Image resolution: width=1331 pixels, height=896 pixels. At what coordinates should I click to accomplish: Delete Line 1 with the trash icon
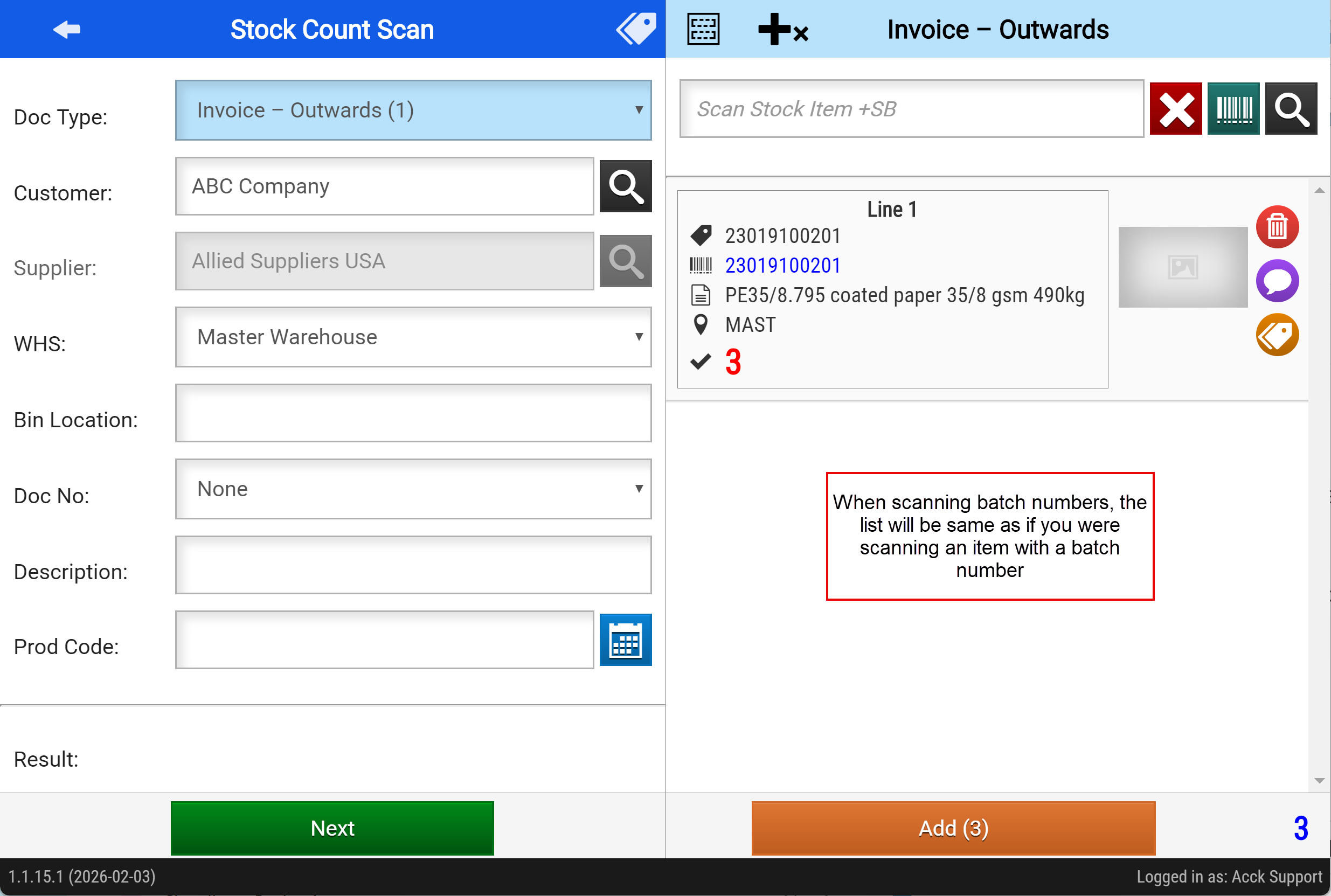(x=1277, y=227)
